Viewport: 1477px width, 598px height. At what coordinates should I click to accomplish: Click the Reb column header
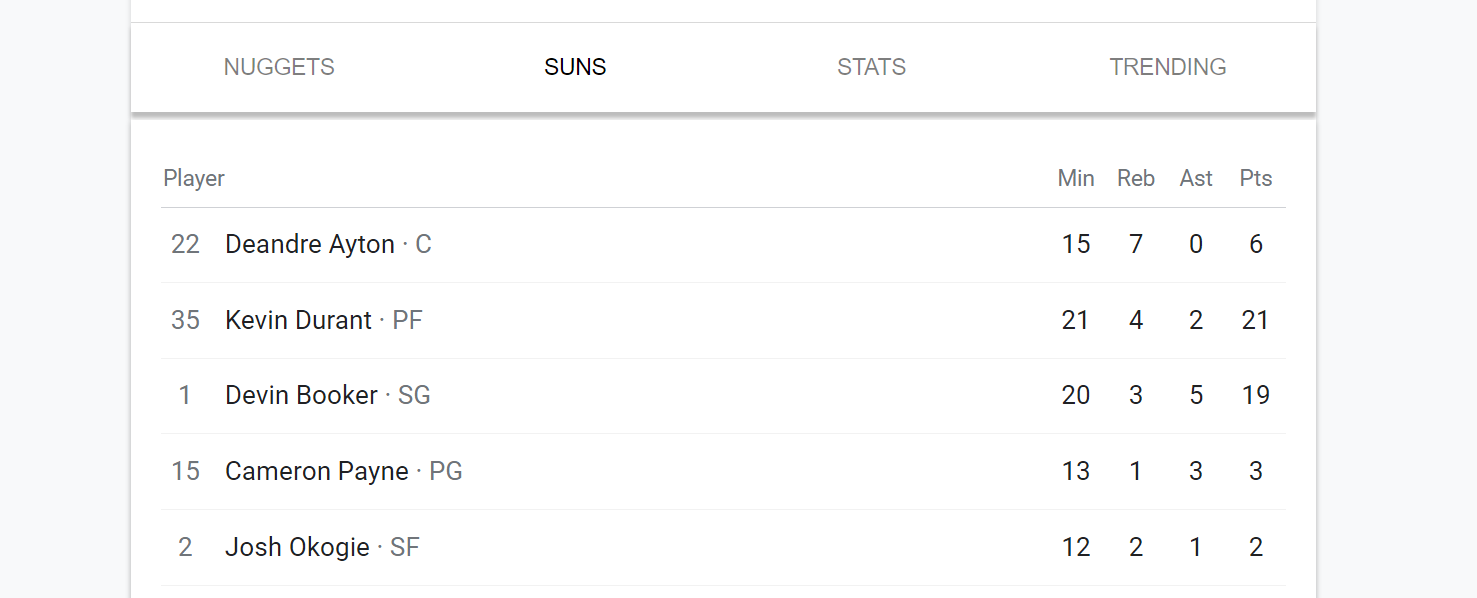[x=1136, y=178]
